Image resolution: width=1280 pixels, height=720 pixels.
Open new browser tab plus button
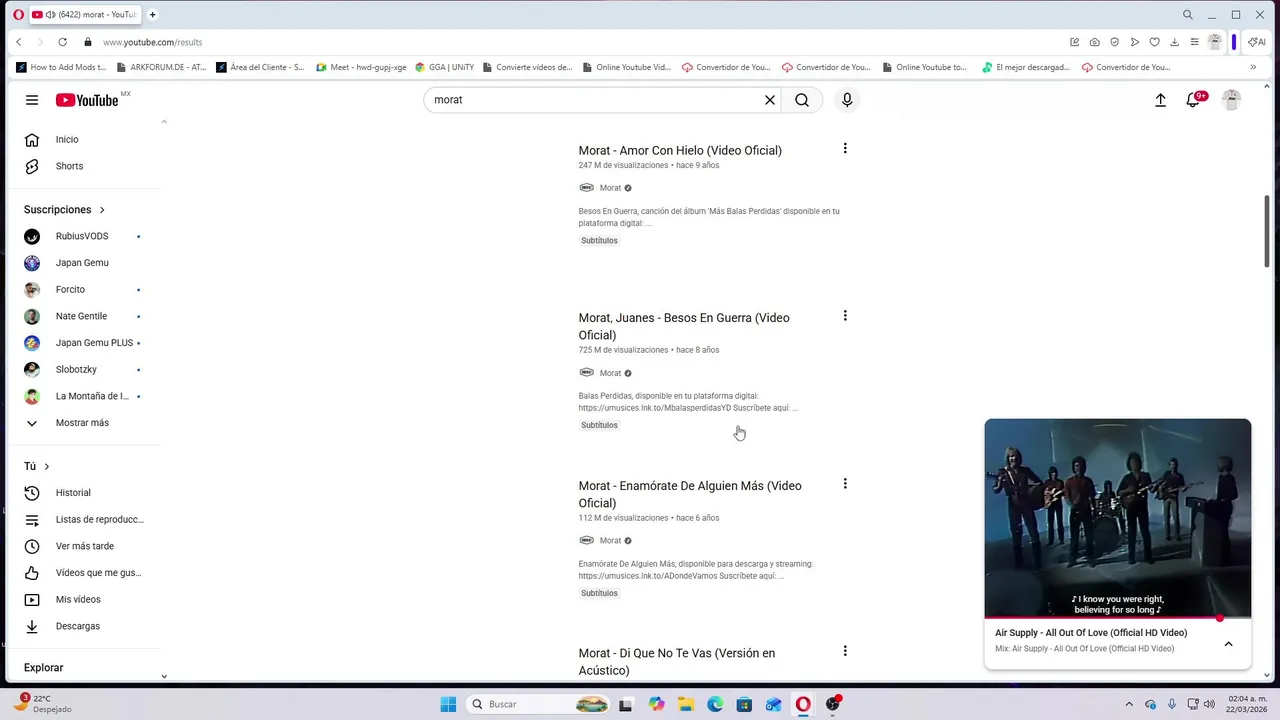pyautogui.click(x=153, y=15)
